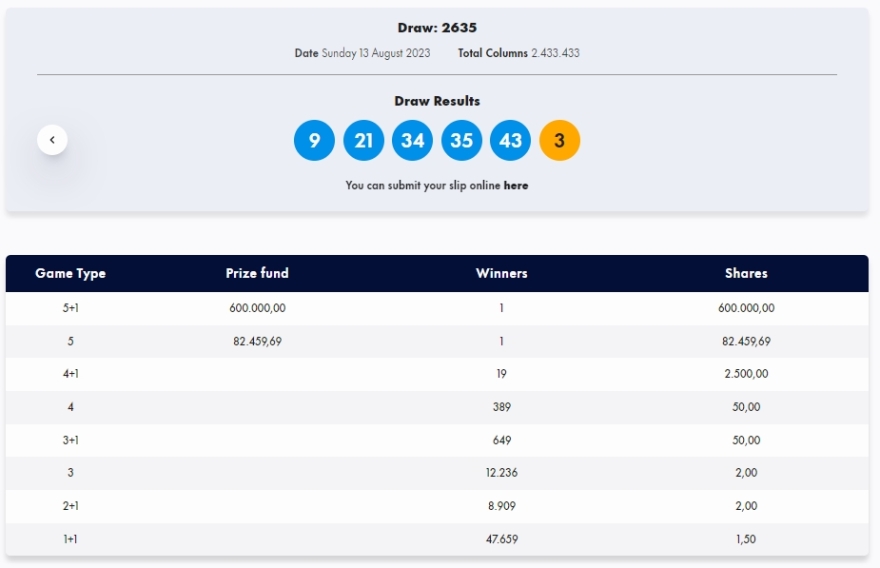Click the Prize fund column header

(x=257, y=273)
